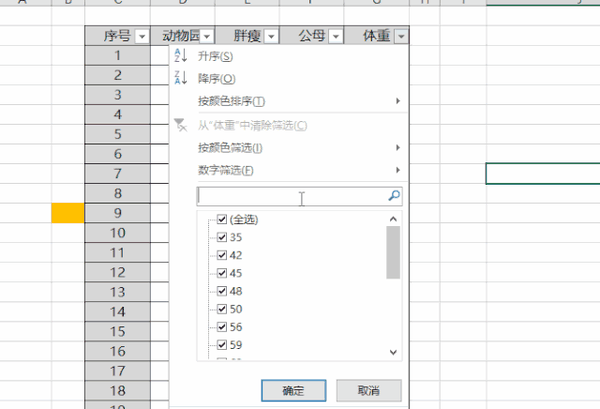The image size is (600, 409).
Task: Select the 体重 header cell
Action: coord(377,36)
